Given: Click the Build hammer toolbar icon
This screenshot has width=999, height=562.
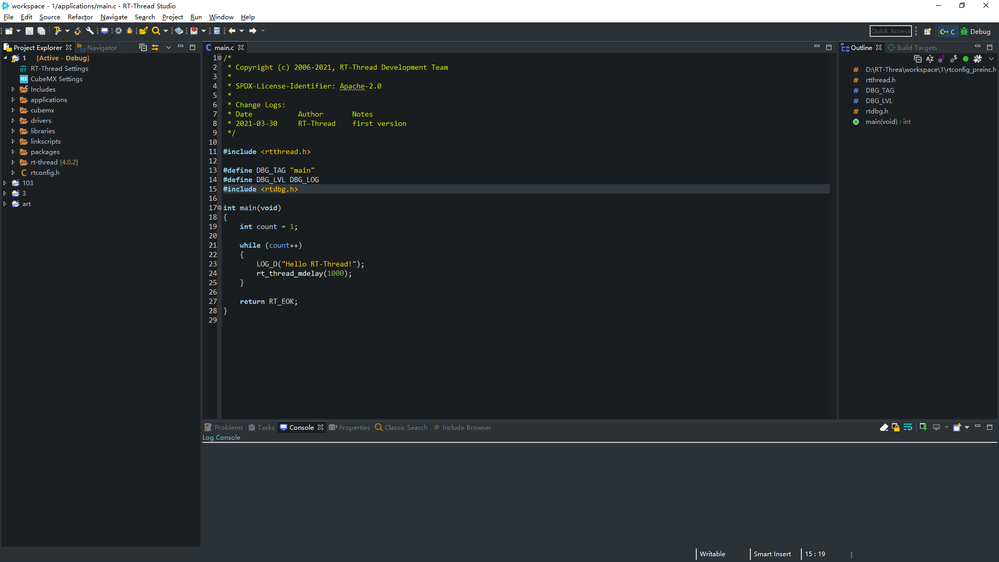Looking at the screenshot, I should (57, 31).
